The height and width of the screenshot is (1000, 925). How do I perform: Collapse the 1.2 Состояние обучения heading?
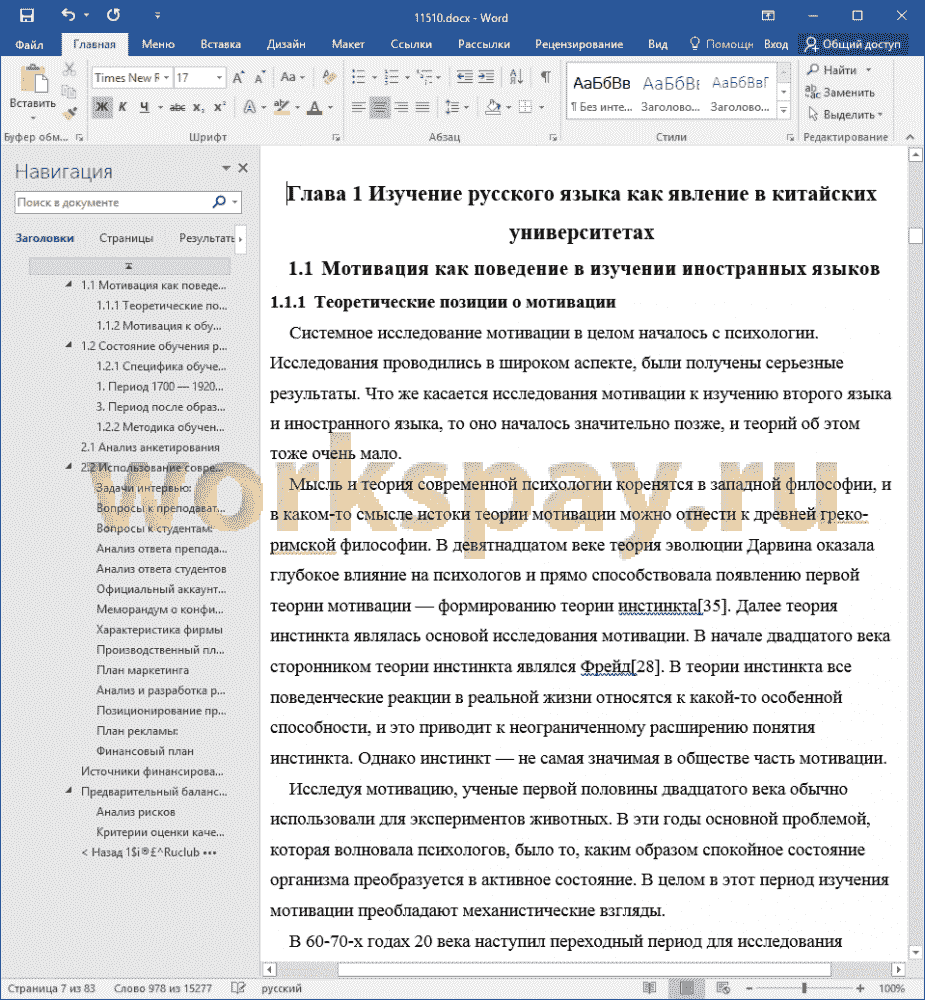click(x=69, y=346)
